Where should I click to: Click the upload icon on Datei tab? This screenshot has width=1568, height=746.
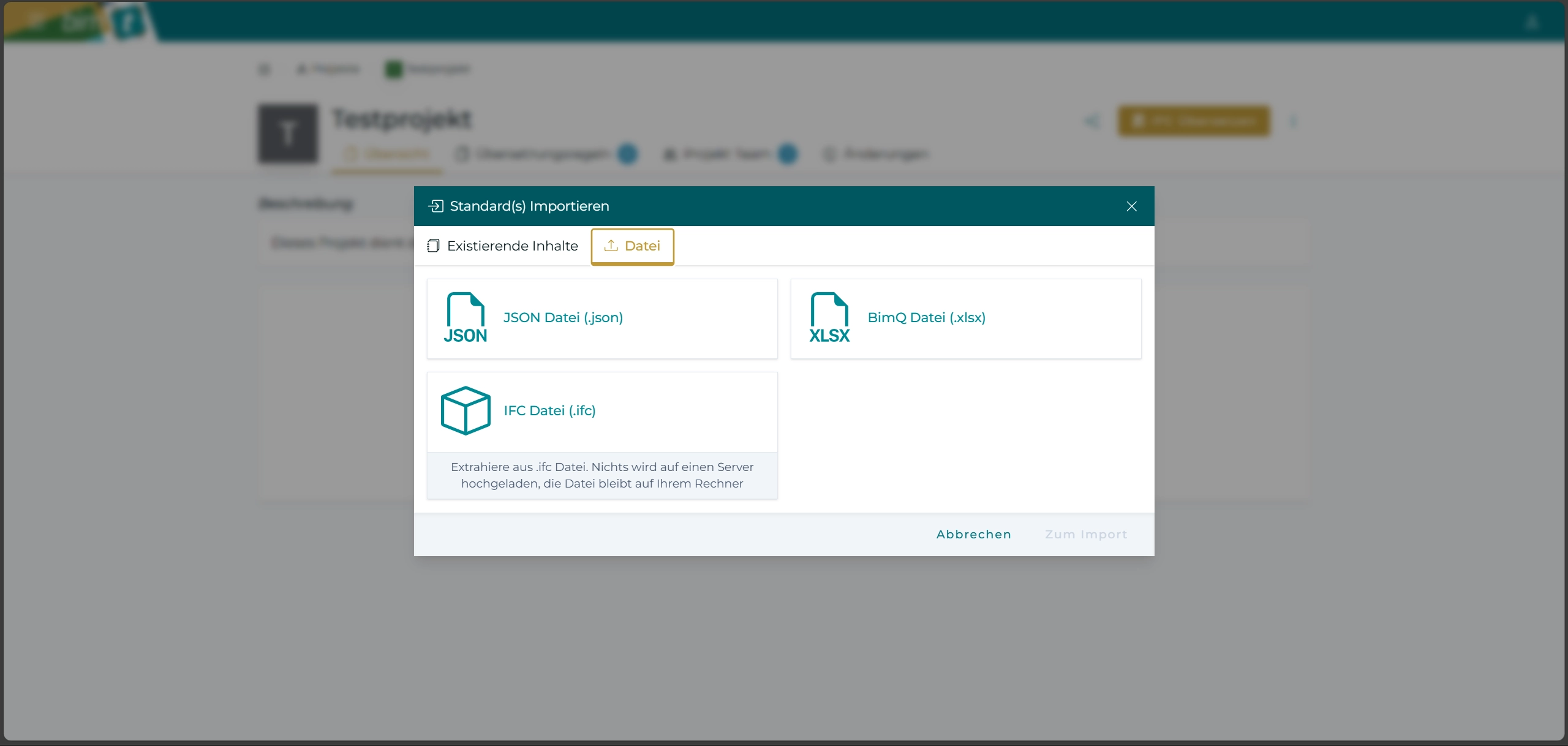pyautogui.click(x=611, y=246)
